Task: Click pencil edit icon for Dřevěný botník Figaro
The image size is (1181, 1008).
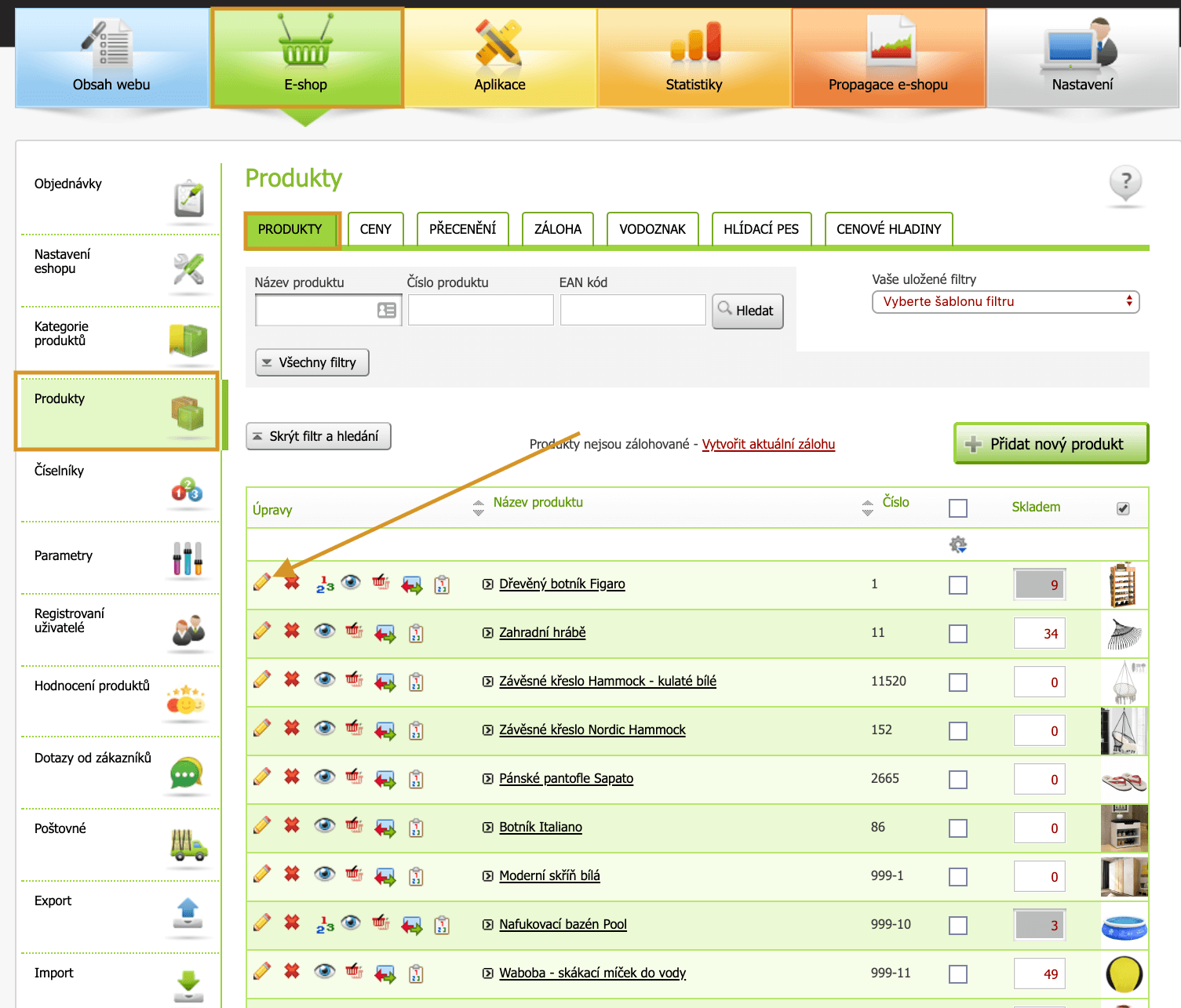Action: [262, 582]
